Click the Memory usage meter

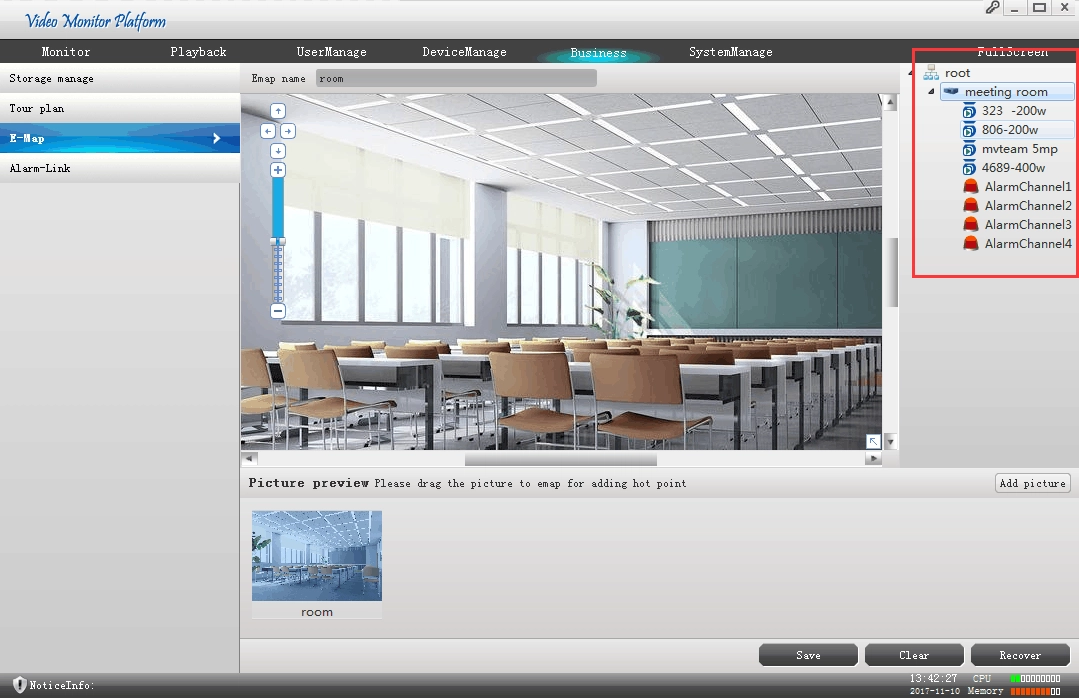pos(1035,691)
